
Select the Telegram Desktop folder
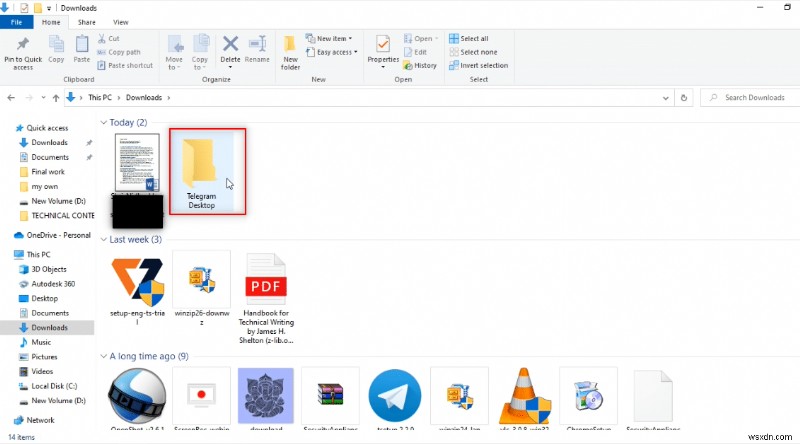tap(202, 171)
